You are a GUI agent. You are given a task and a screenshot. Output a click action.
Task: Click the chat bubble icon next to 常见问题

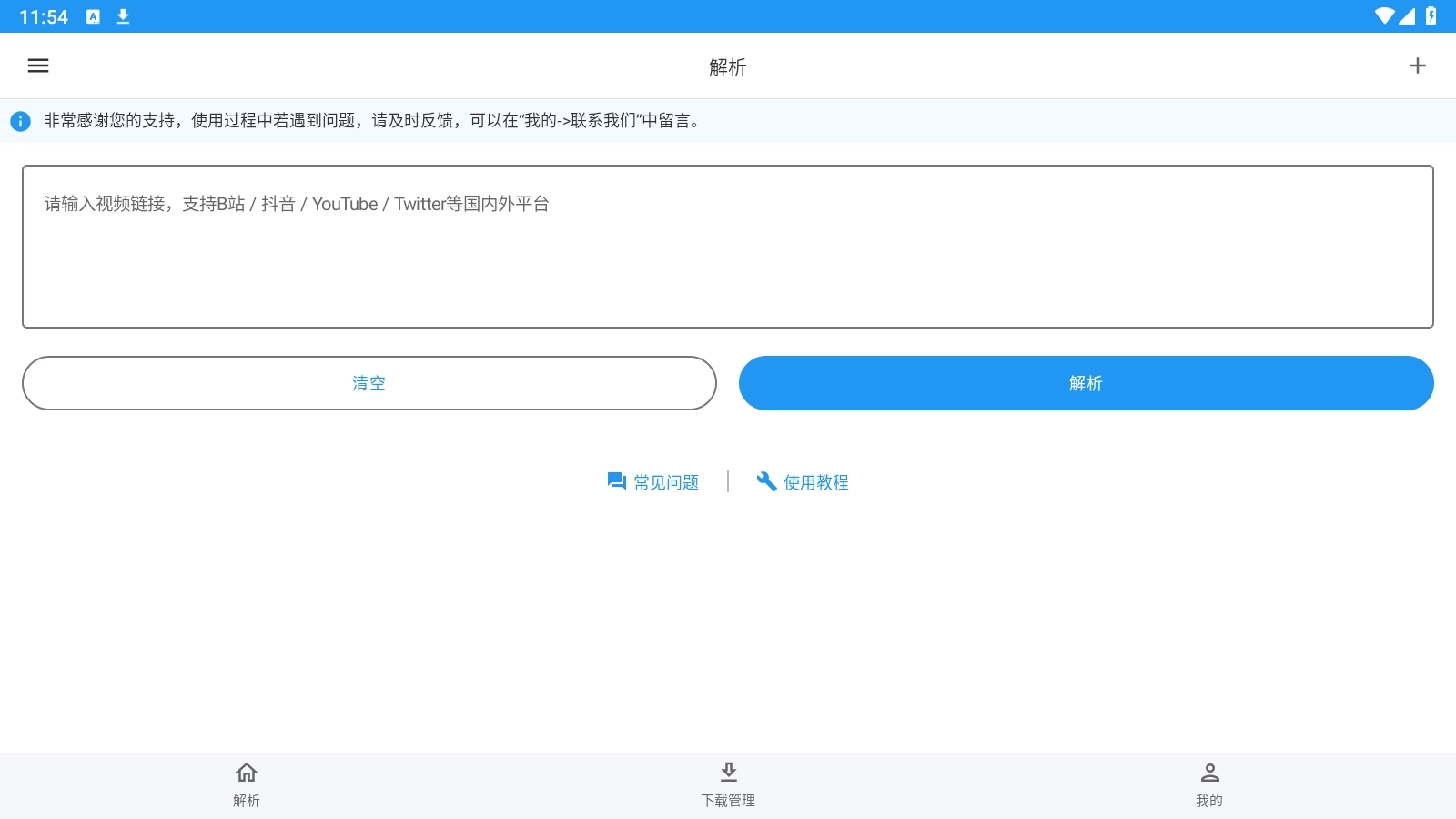pos(615,480)
